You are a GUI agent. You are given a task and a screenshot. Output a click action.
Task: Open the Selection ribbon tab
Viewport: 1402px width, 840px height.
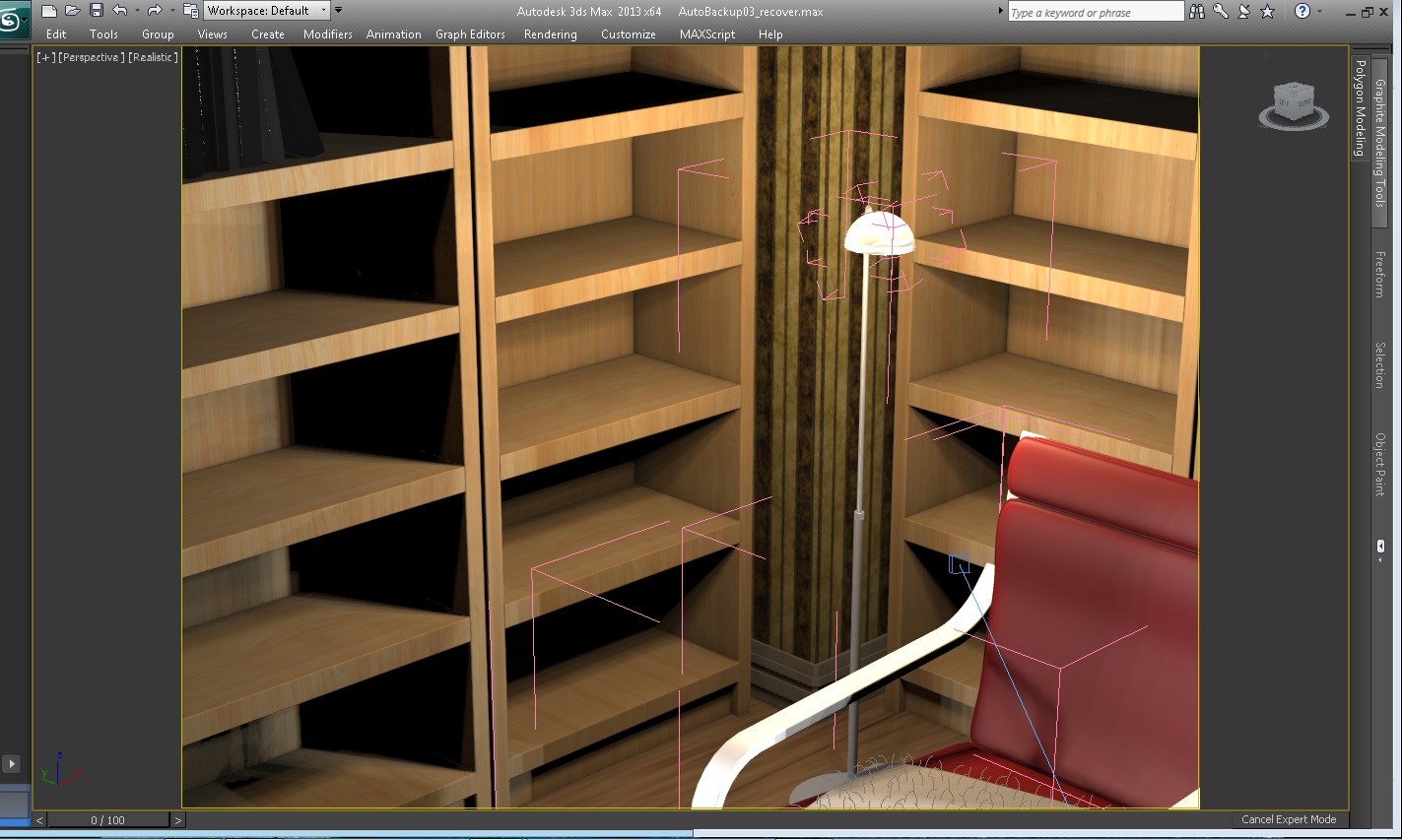tap(1379, 364)
